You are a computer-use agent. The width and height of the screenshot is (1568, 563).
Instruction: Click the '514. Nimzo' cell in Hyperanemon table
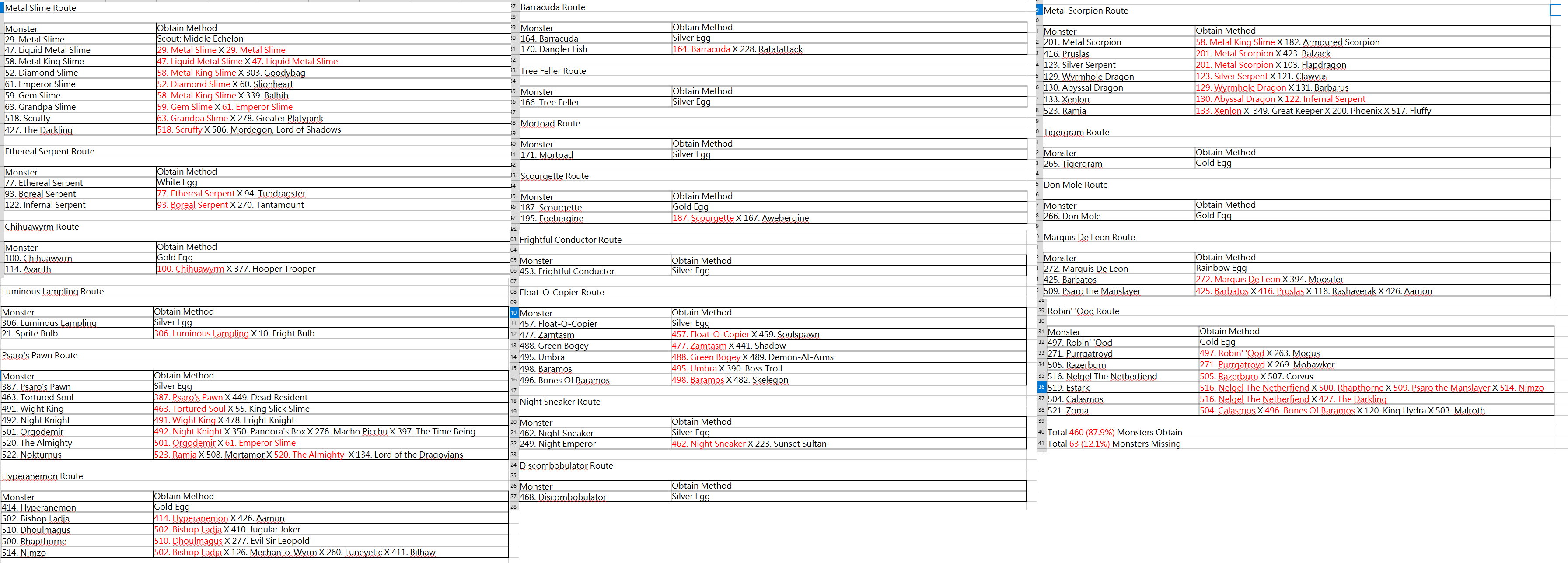(24, 553)
